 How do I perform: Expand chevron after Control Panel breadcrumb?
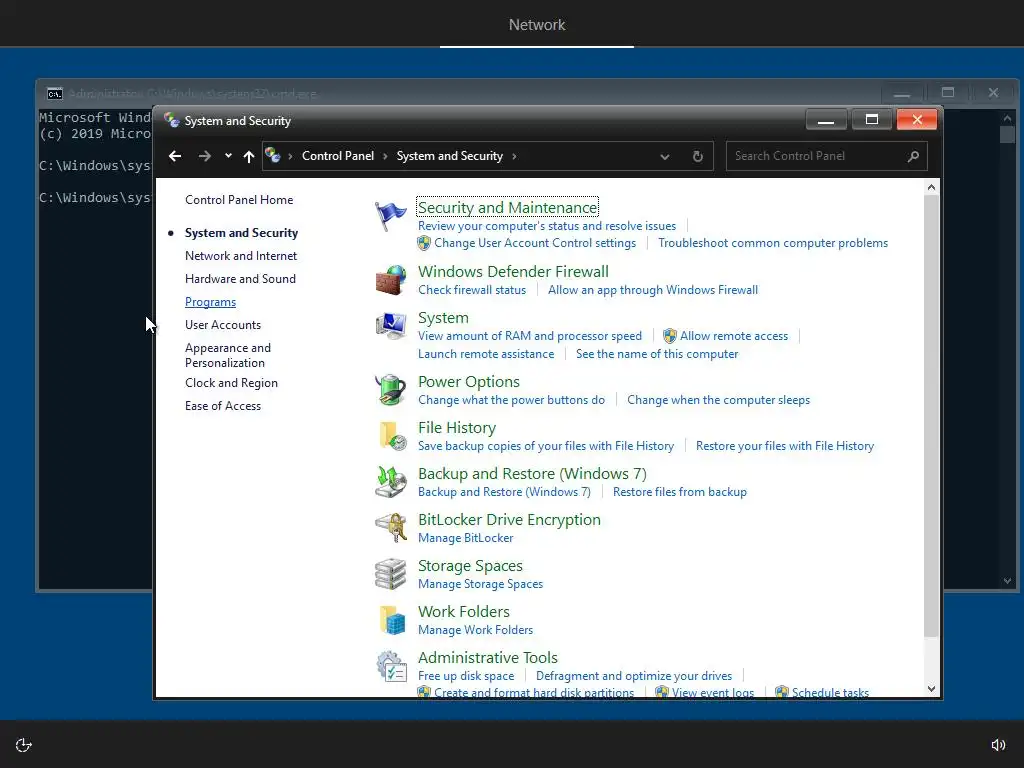point(385,156)
